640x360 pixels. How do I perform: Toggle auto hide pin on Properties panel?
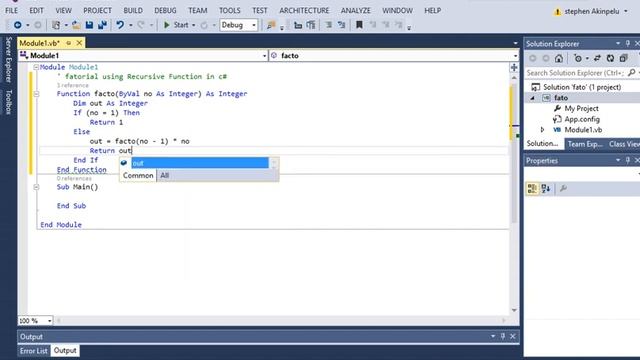(x=628, y=160)
